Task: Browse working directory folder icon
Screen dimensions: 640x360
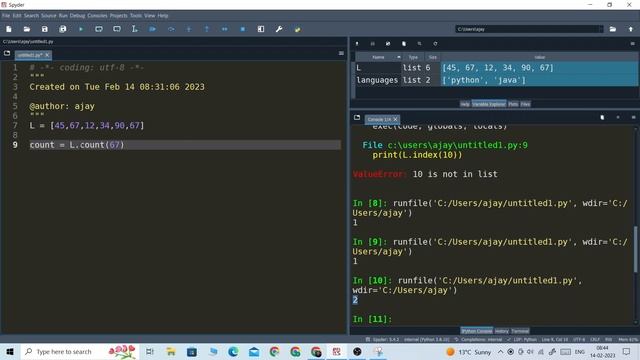Action: tap(613, 29)
